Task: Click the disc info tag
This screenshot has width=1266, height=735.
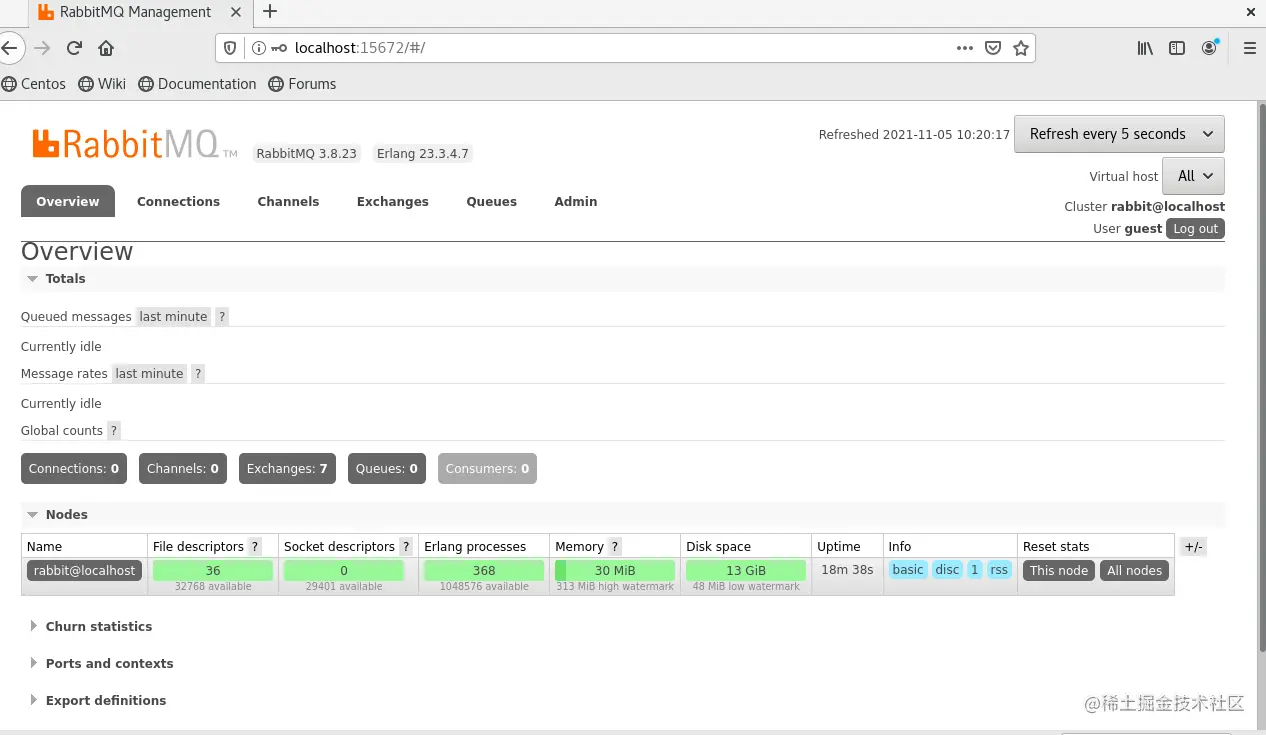Action: click(947, 570)
